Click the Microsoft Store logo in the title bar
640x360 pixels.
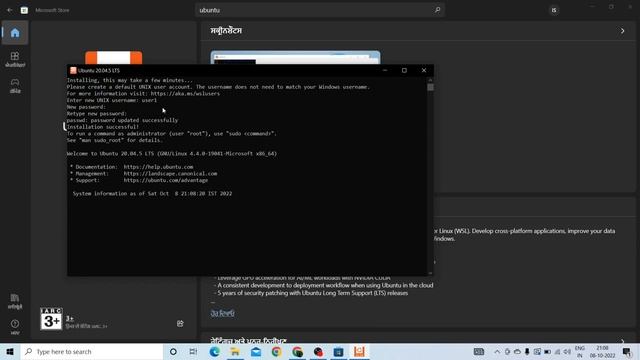click(24, 10)
